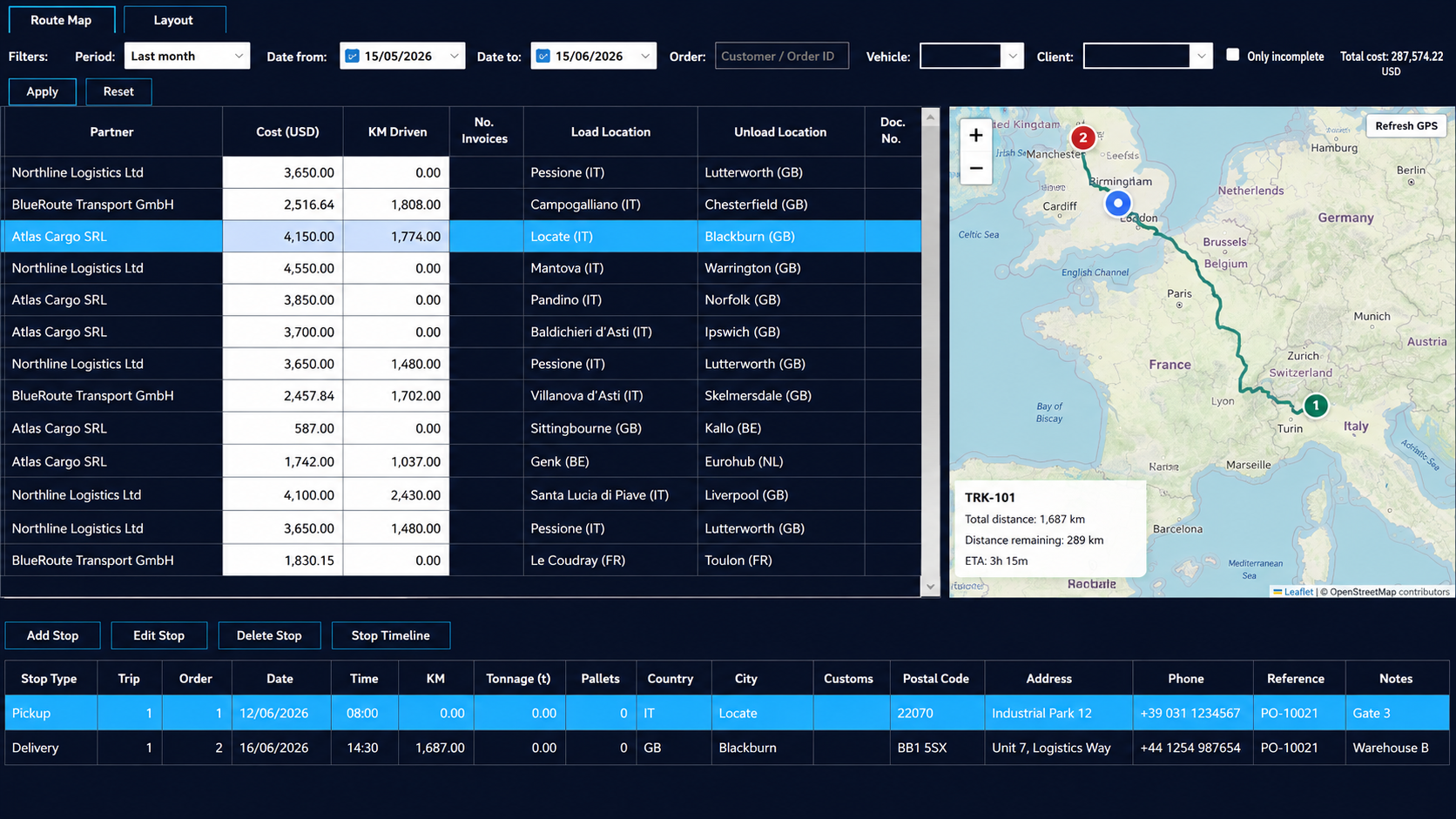Zoom out on the map
This screenshot has width=1456, height=819.
coord(975,168)
